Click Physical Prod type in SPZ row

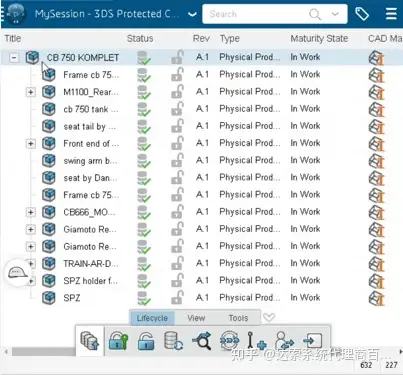tap(250, 298)
